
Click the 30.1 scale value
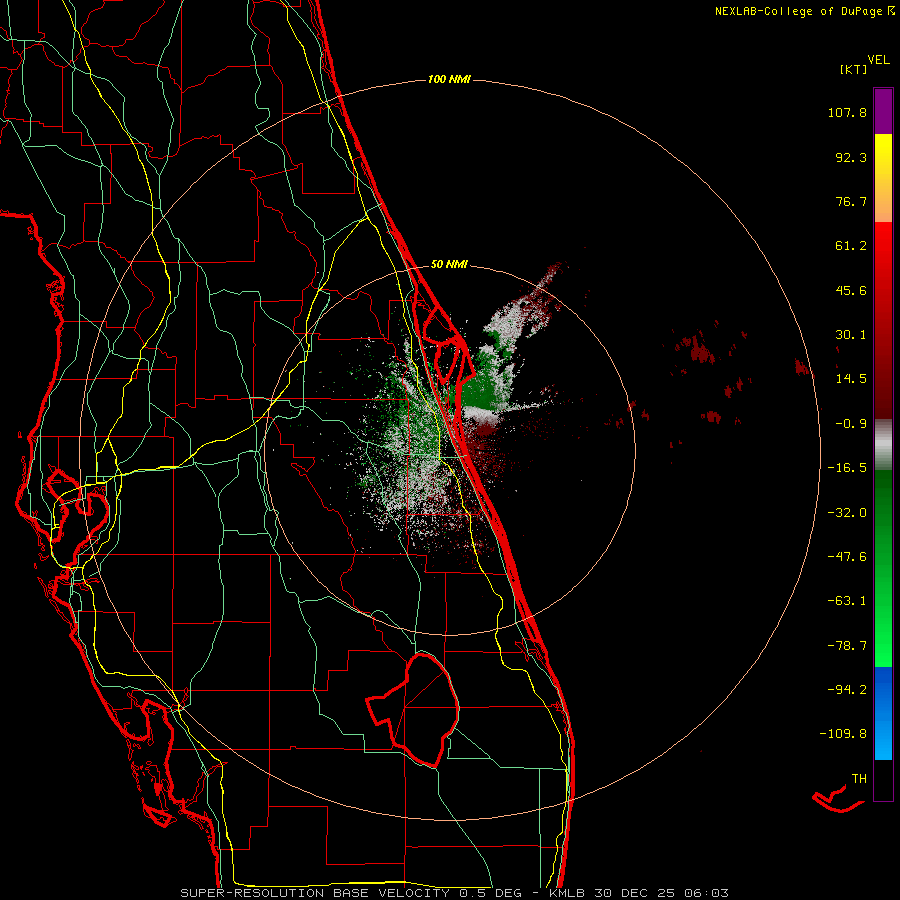point(851,335)
